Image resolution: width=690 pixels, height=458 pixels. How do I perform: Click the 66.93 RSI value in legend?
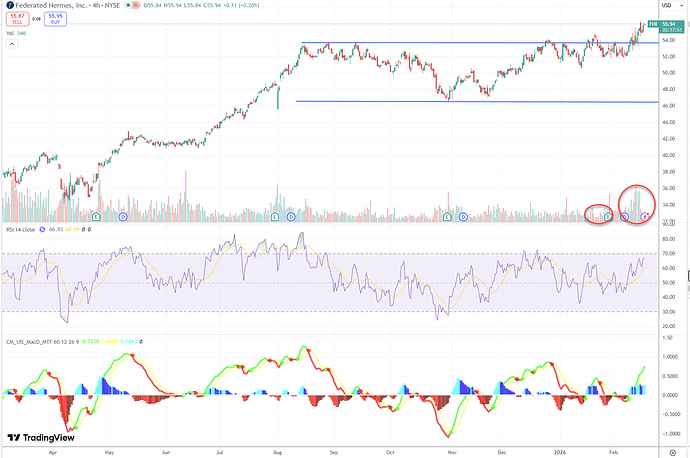coord(56,230)
